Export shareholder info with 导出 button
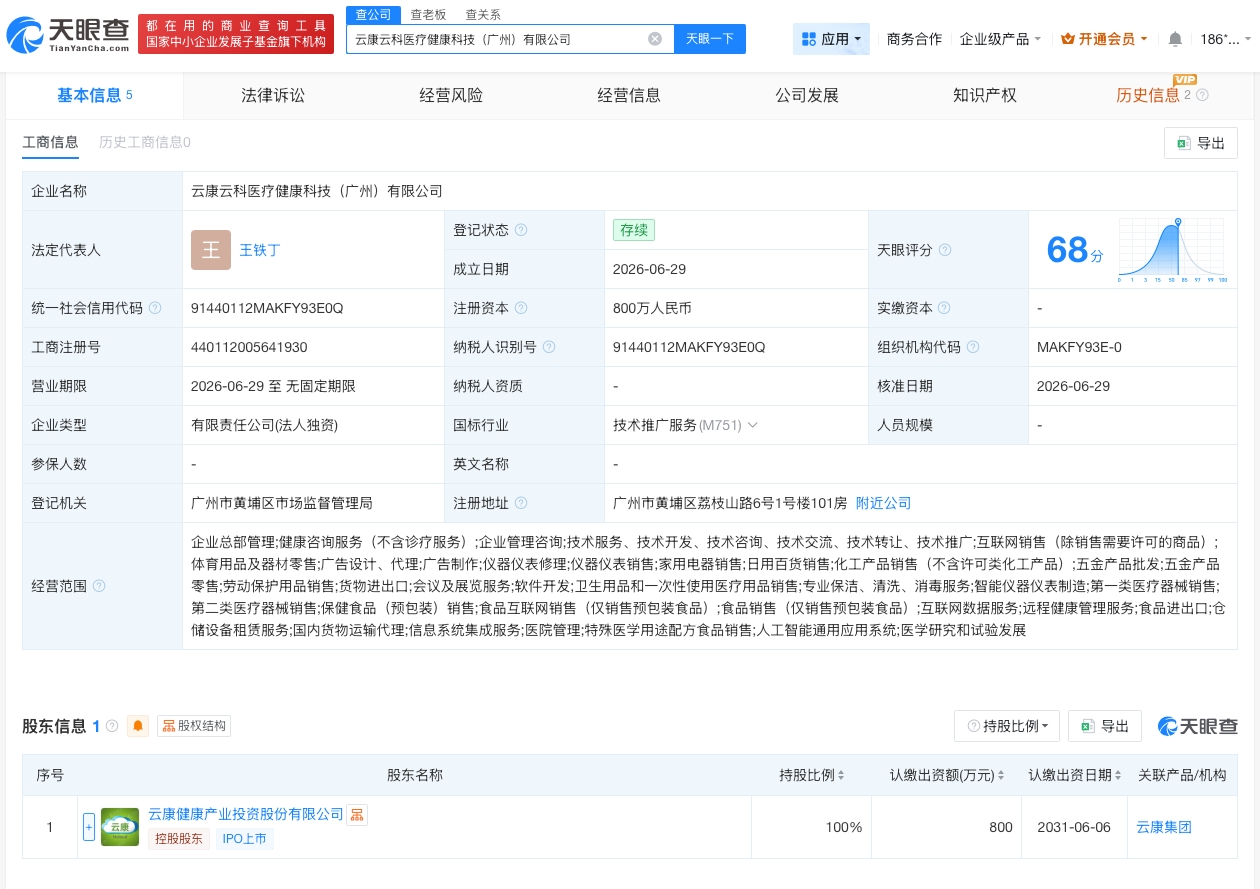Image resolution: width=1260 pixels, height=889 pixels. pos(1105,726)
